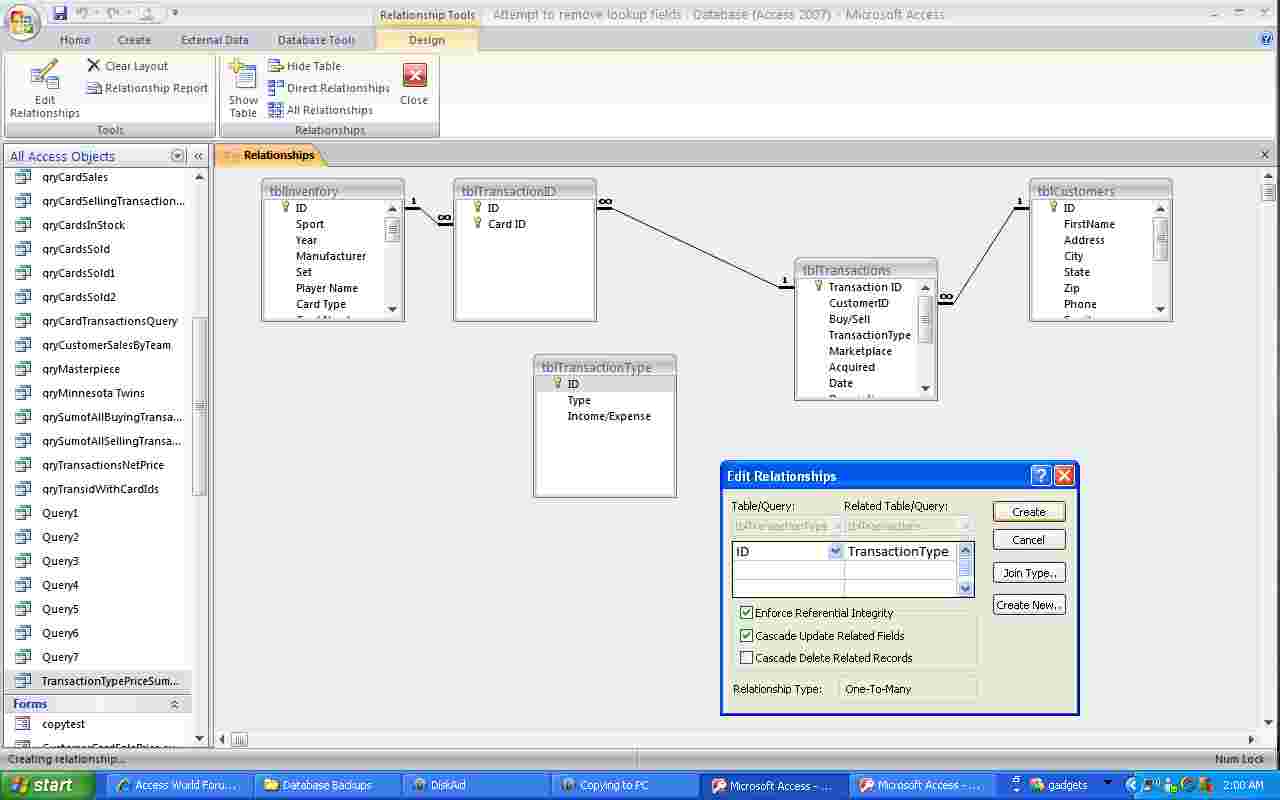The image size is (1280, 800).
Task: Collapse navigation pane shutter bar
Action: pos(199,156)
